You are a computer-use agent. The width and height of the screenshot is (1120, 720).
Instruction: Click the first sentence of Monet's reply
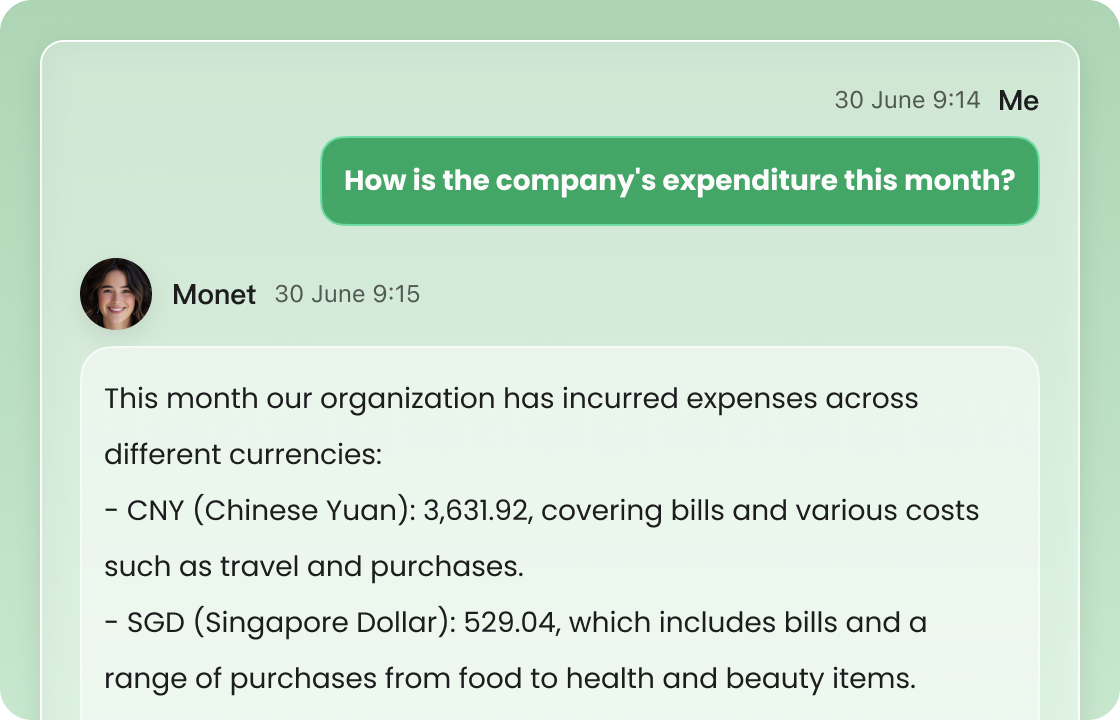click(510, 398)
